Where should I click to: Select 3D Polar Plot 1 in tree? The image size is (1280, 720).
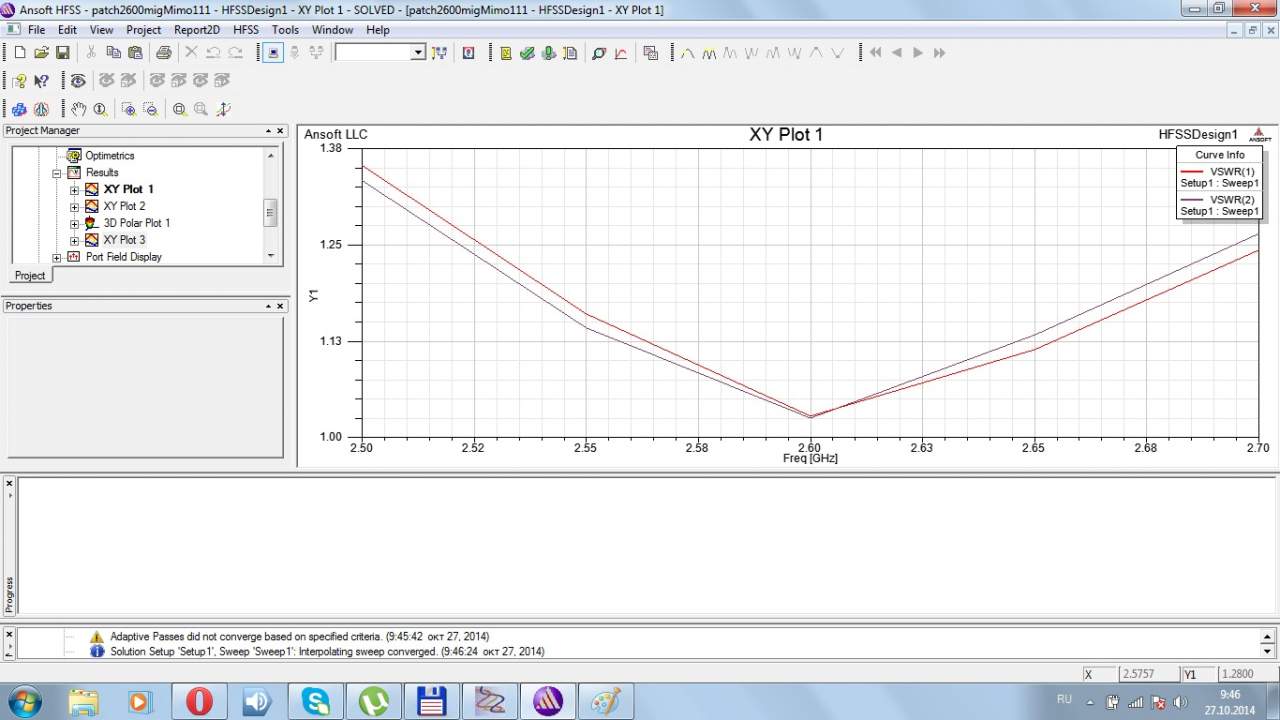(135, 223)
